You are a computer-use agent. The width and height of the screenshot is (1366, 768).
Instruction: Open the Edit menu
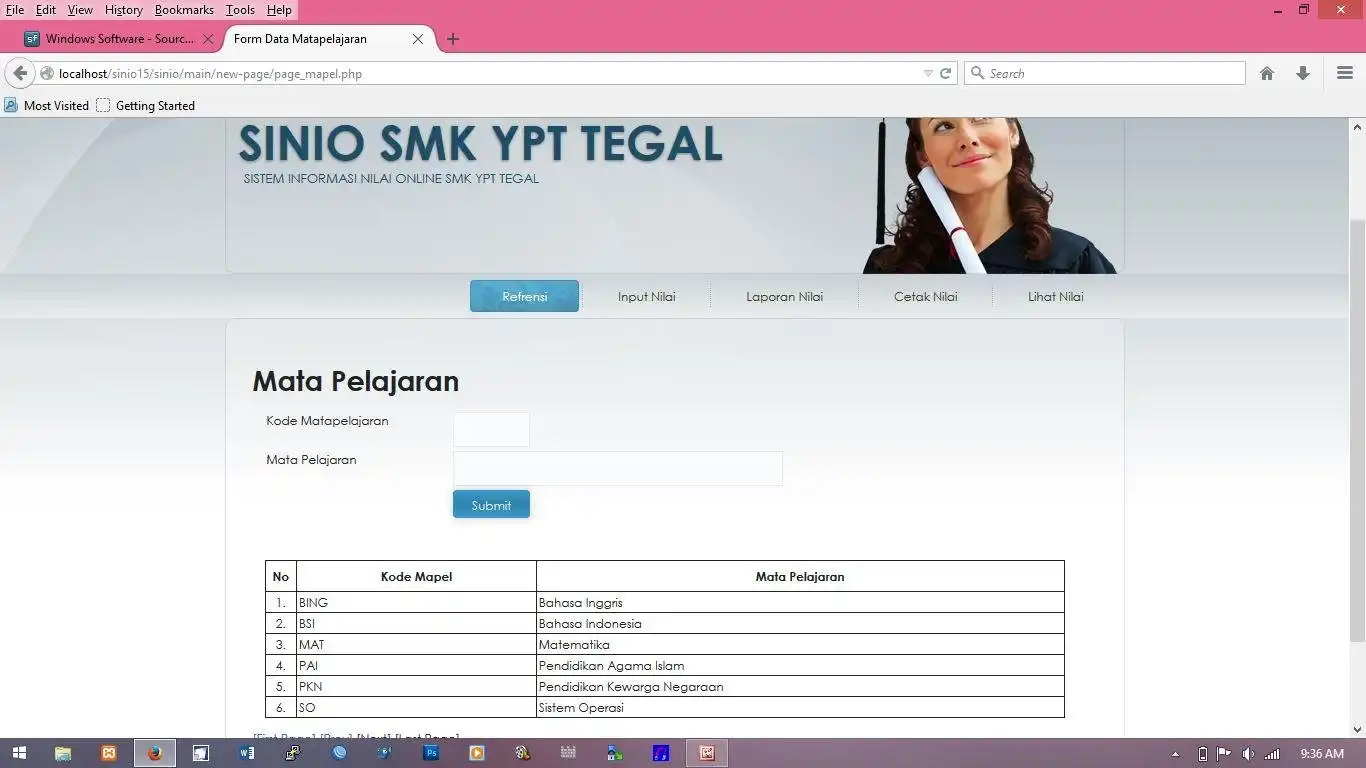pos(46,10)
